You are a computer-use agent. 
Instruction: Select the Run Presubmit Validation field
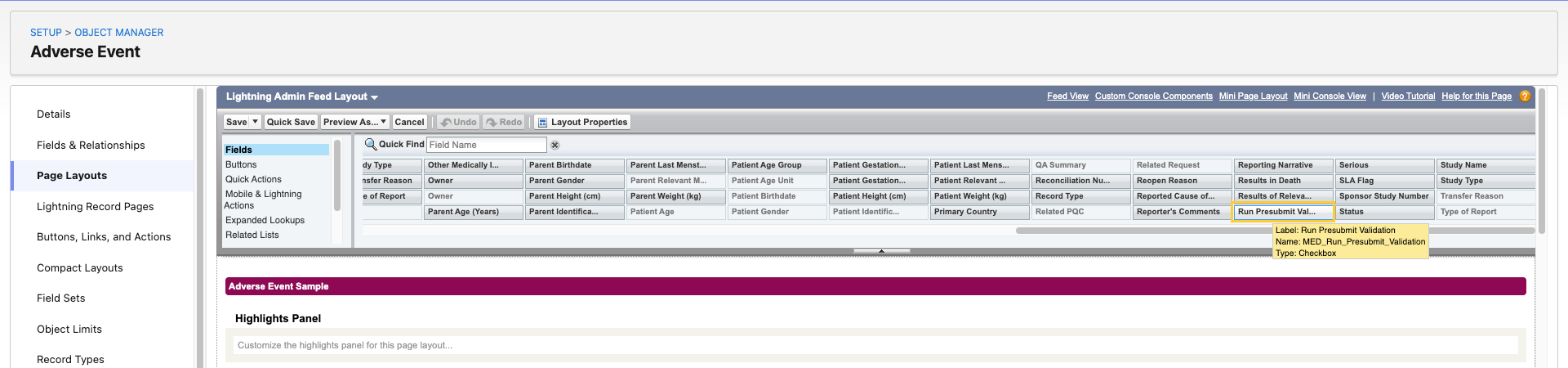pos(1283,212)
